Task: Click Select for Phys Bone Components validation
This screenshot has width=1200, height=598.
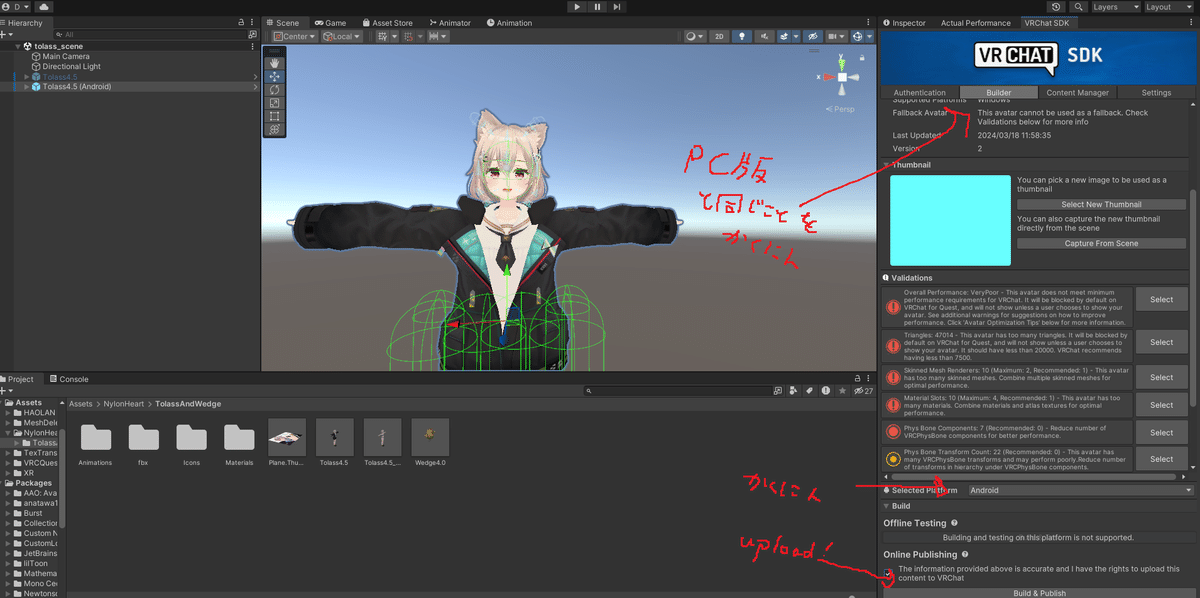Action: (1161, 432)
